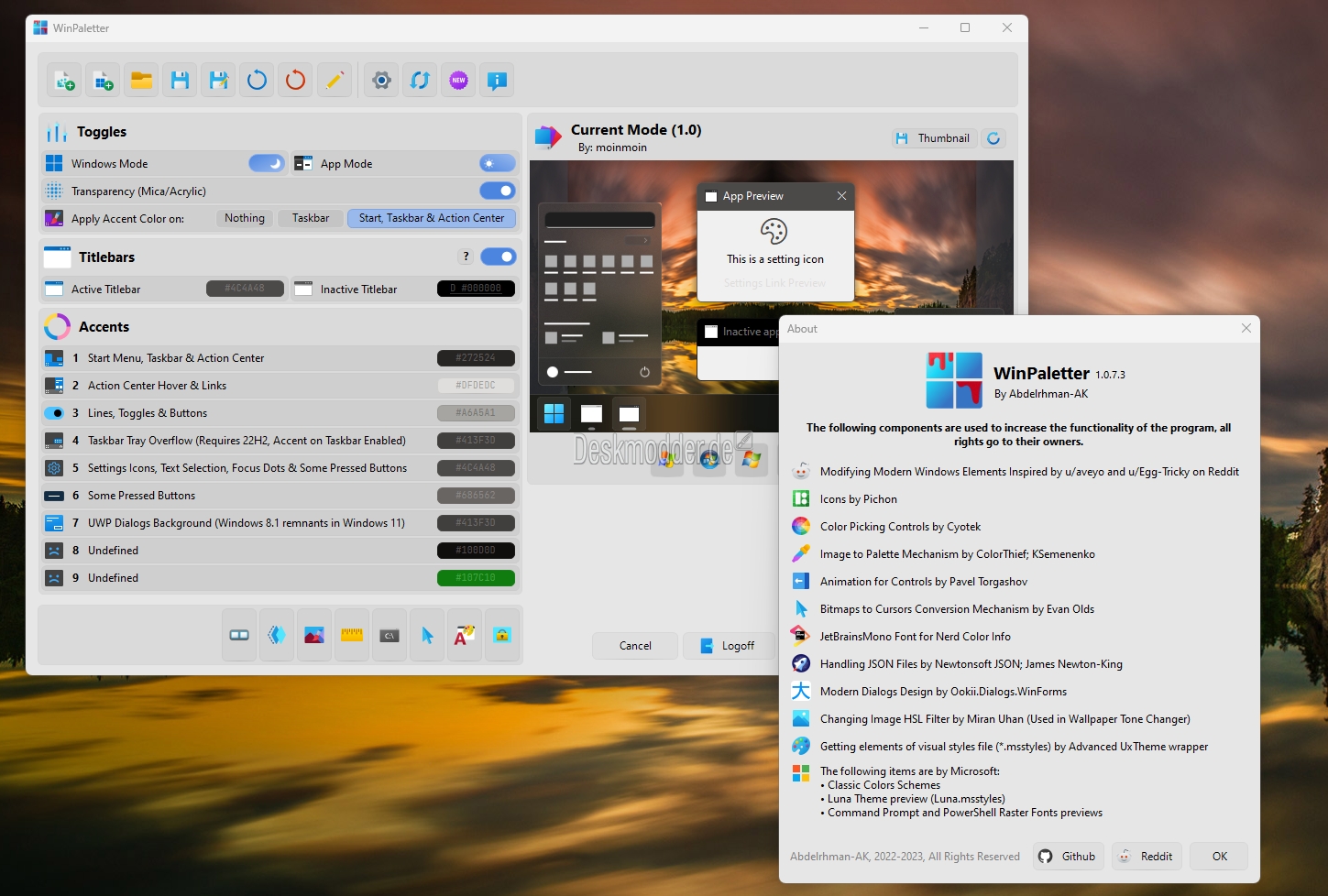Toggle App Mode light/dark switch
Image resolution: width=1328 pixels, height=896 pixels.
tap(498, 163)
